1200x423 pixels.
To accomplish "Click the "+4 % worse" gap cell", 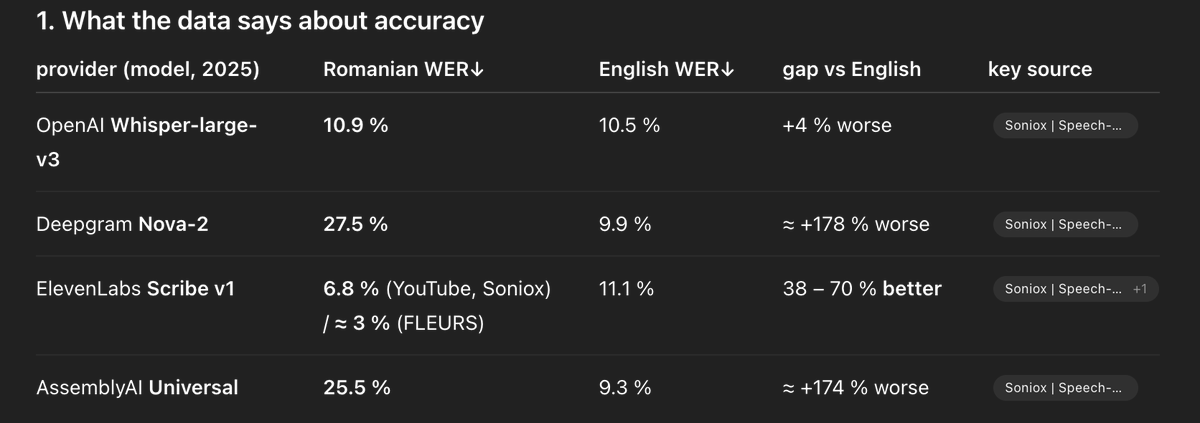I will tap(836, 126).
